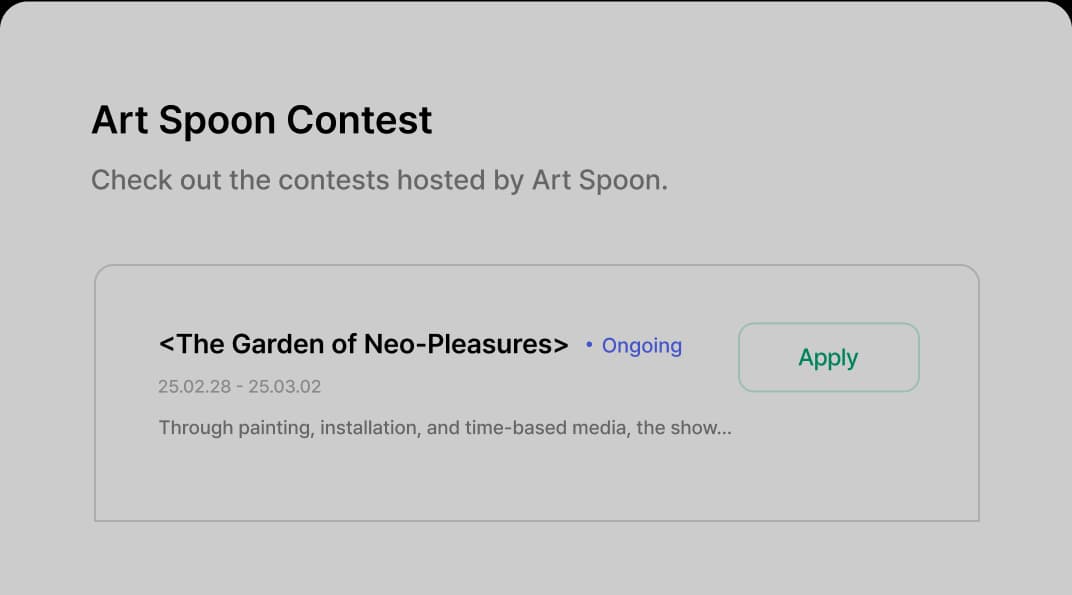Select the word Ongoing in blue
This screenshot has height=595, width=1072.
click(x=641, y=346)
